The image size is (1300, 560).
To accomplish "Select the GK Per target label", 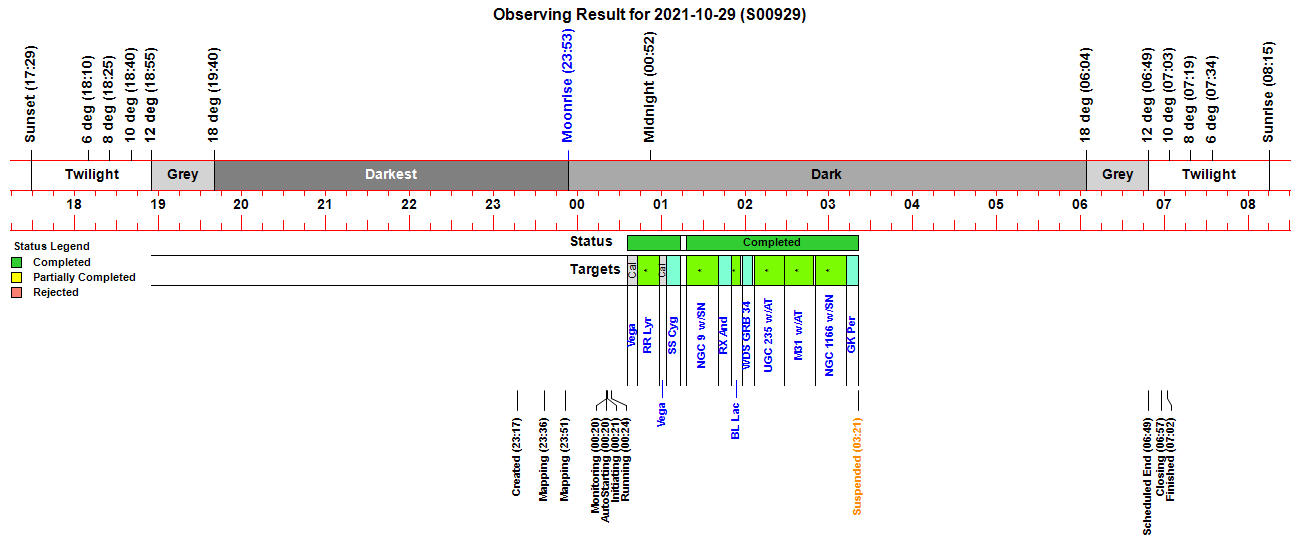I will coord(852,337).
